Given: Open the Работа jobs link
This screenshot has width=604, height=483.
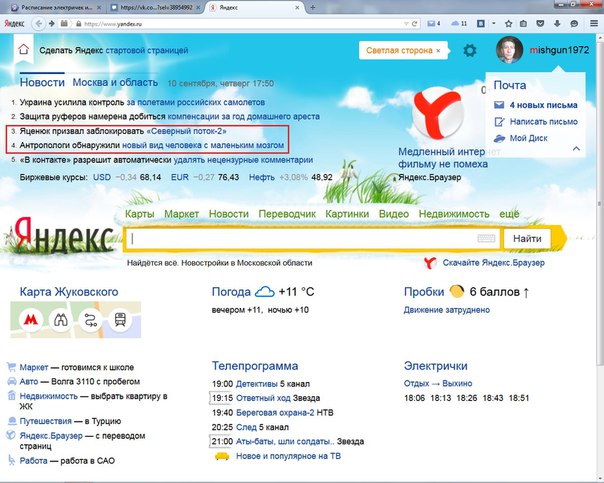Looking at the screenshot, I should (34, 461).
